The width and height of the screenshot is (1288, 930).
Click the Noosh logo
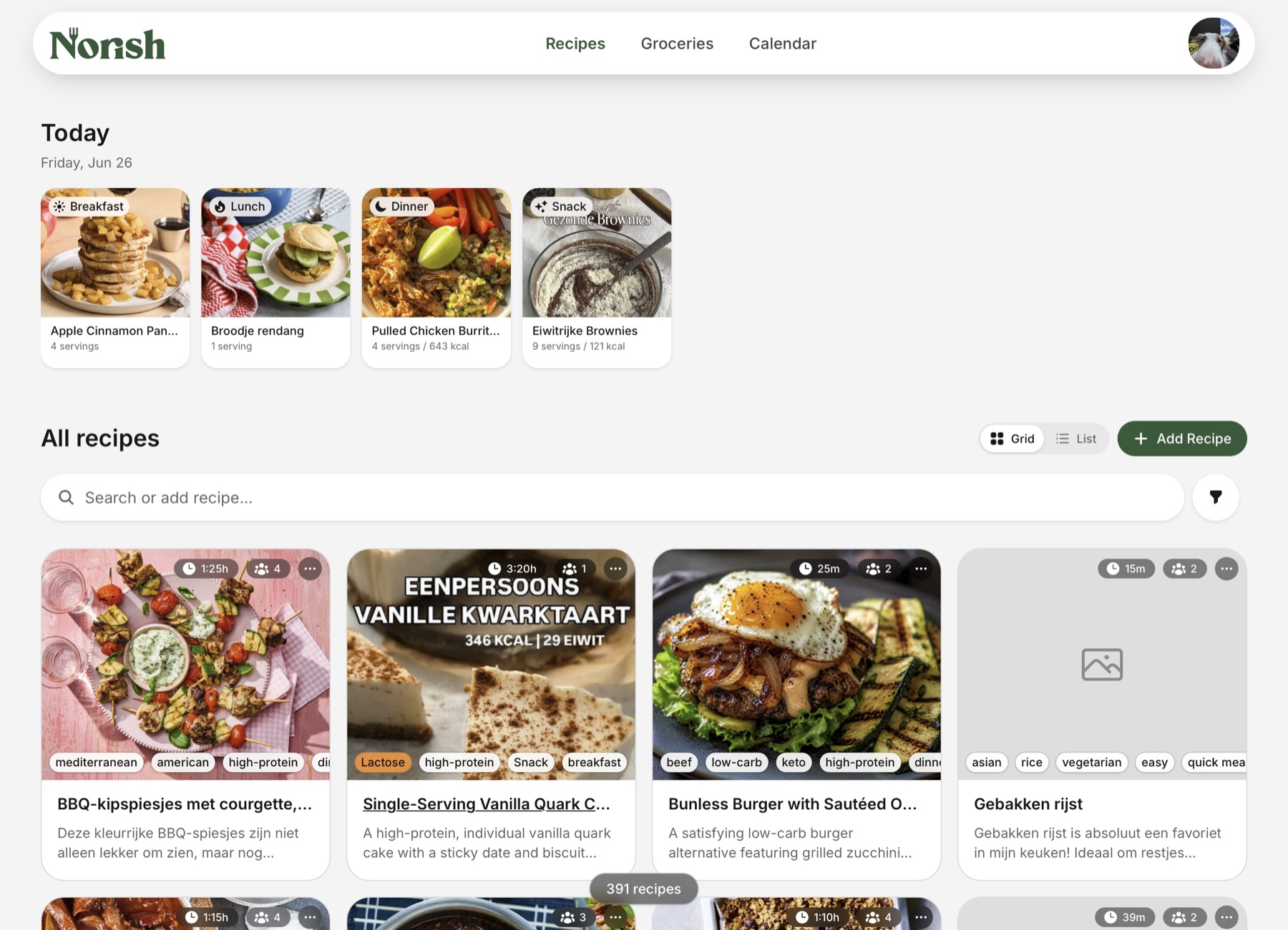tap(107, 44)
